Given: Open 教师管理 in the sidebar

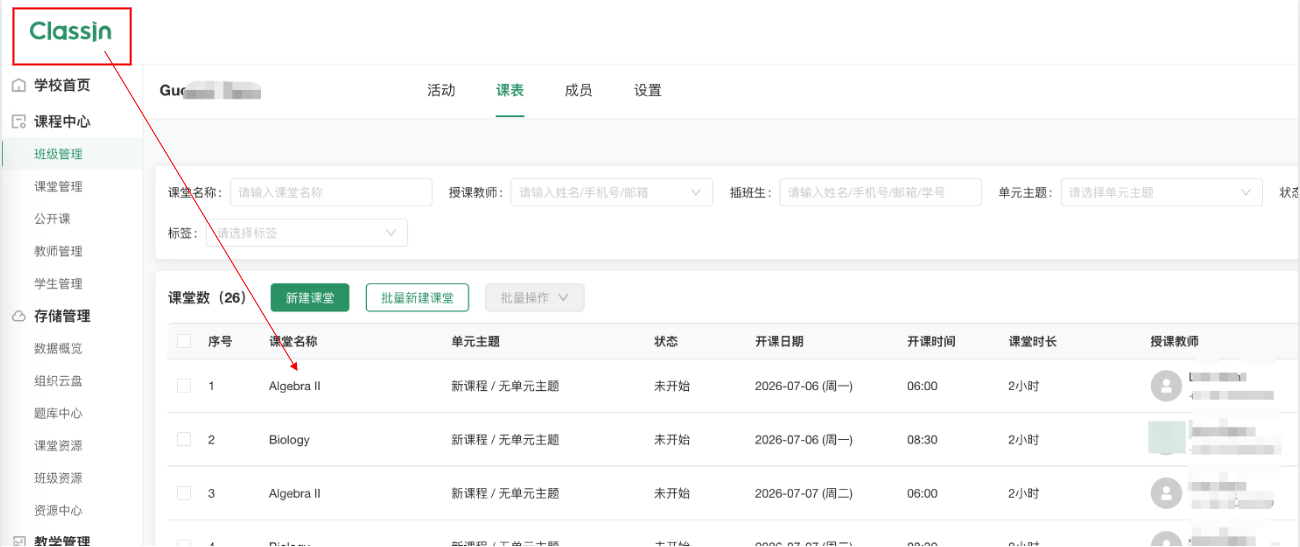Looking at the screenshot, I should [58, 251].
